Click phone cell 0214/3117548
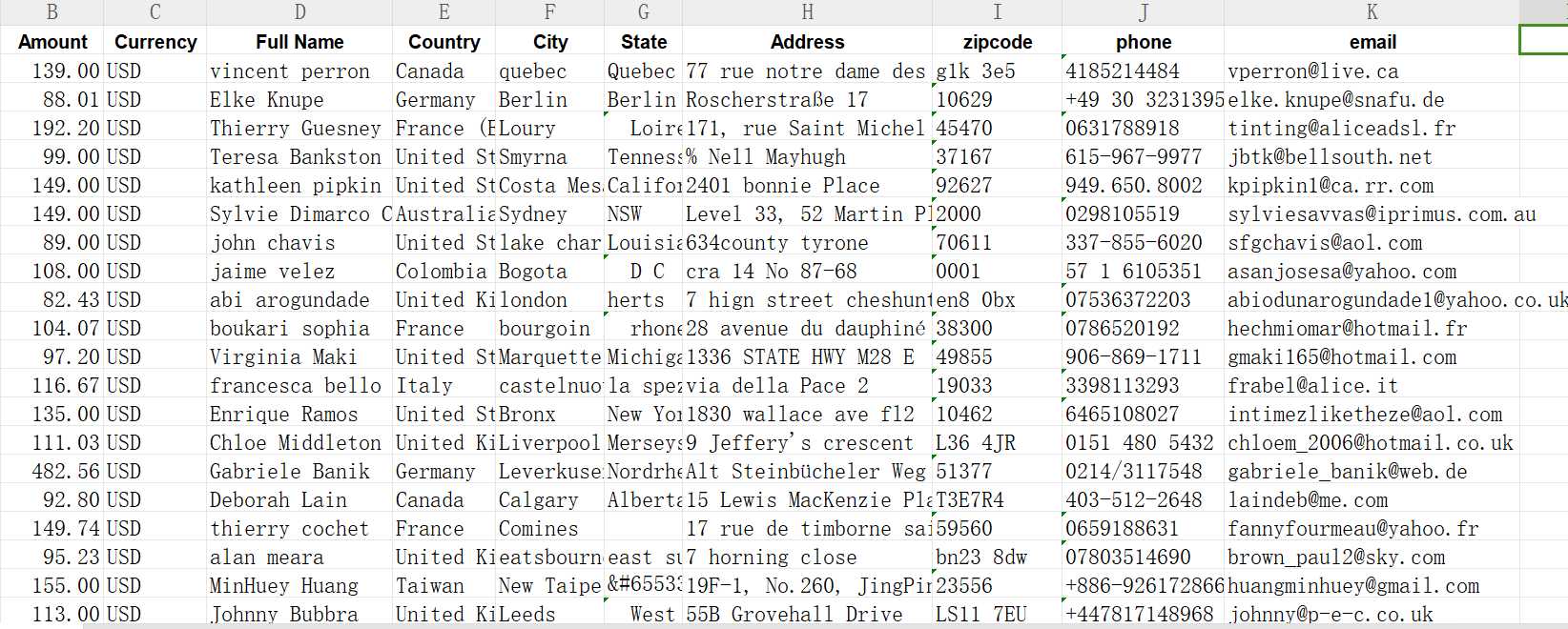The height and width of the screenshot is (629, 1568). (1143, 471)
